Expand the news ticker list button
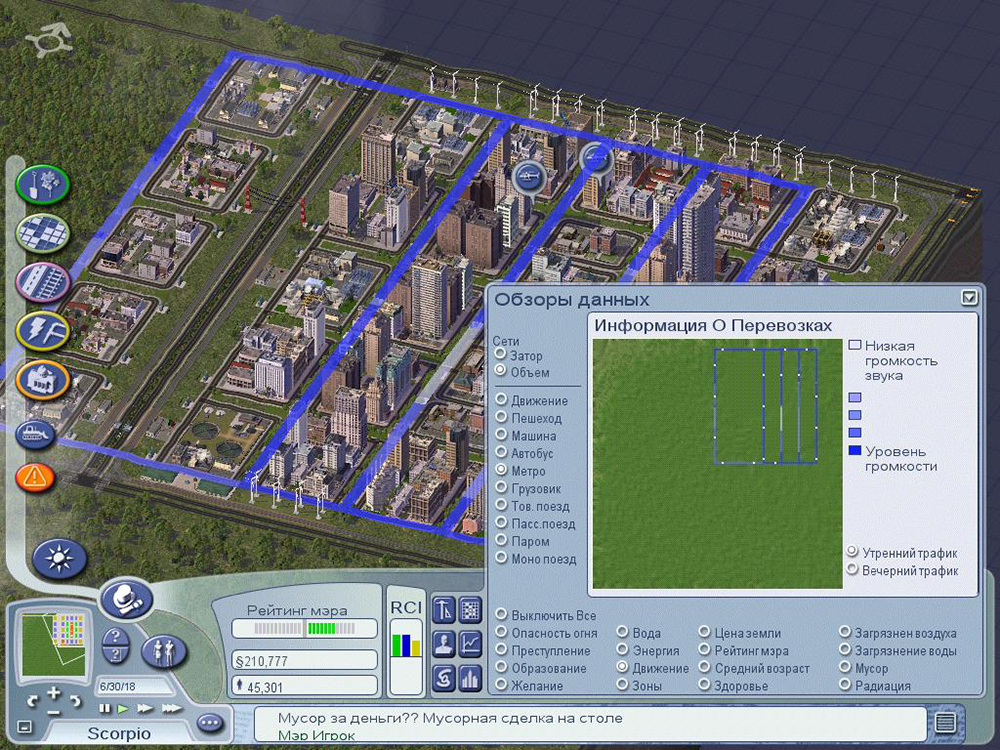 [x=944, y=723]
